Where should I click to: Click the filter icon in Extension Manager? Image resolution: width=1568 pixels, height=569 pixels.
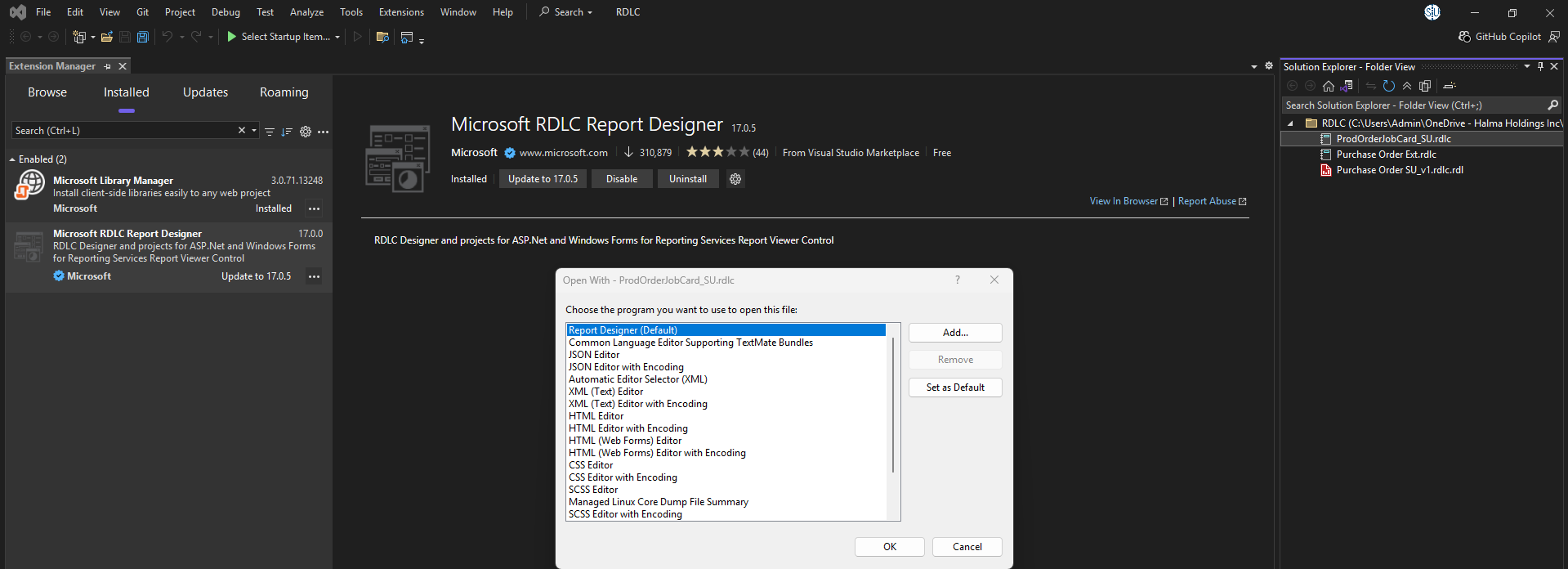pos(269,132)
